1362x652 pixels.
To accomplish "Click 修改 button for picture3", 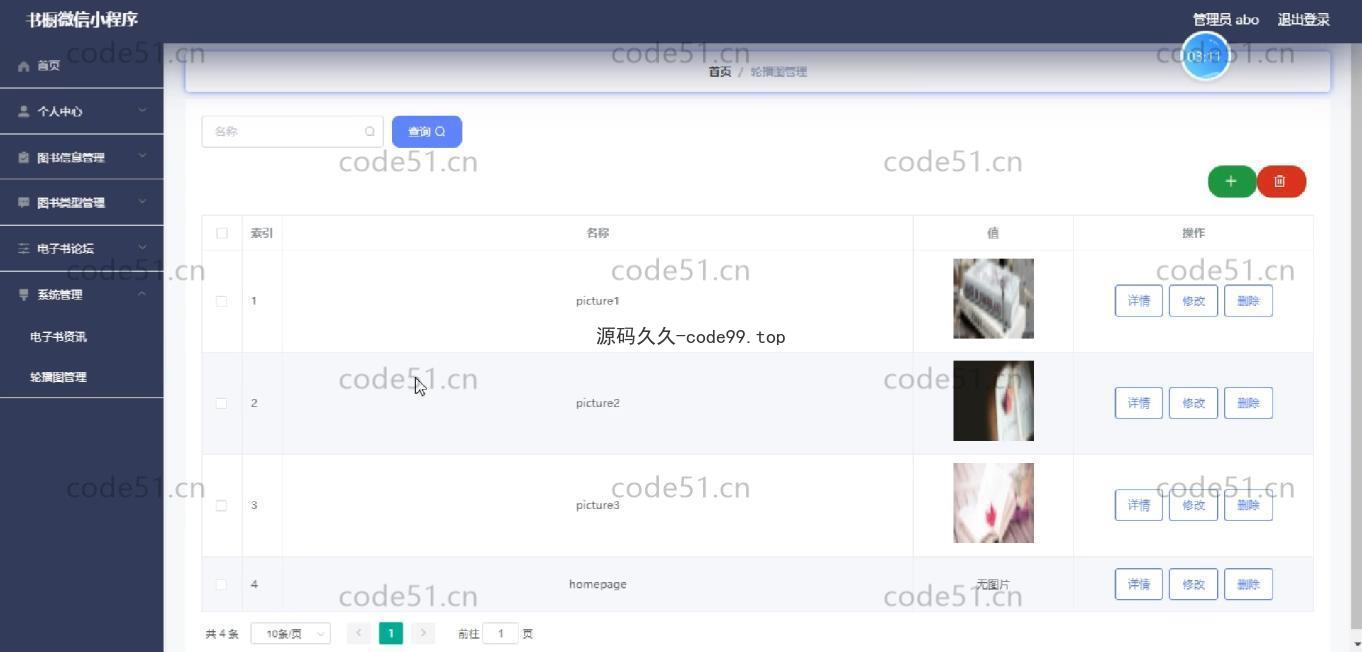I will point(1193,505).
